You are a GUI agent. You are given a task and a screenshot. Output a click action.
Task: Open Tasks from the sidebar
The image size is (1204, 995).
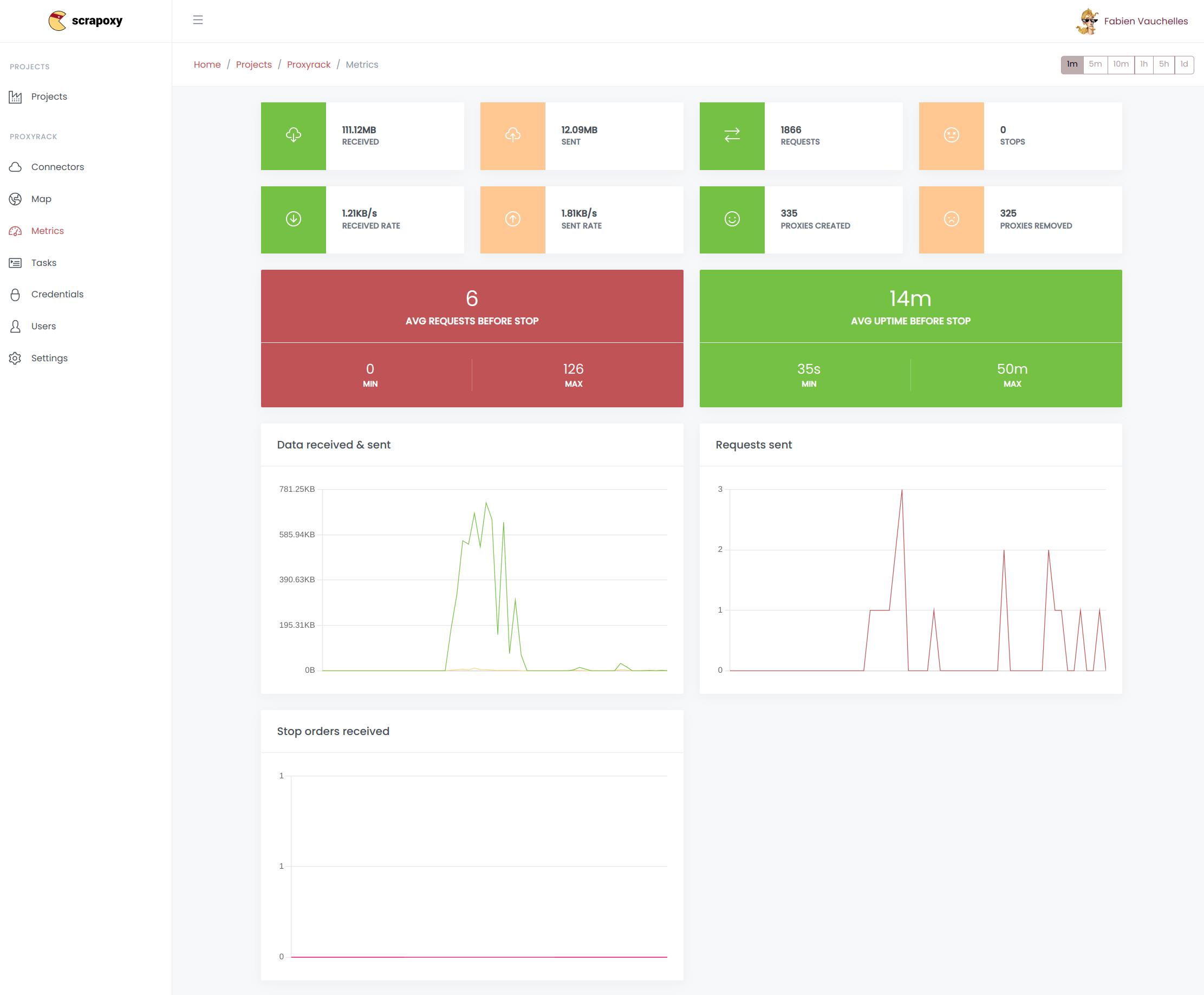tap(16, 263)
